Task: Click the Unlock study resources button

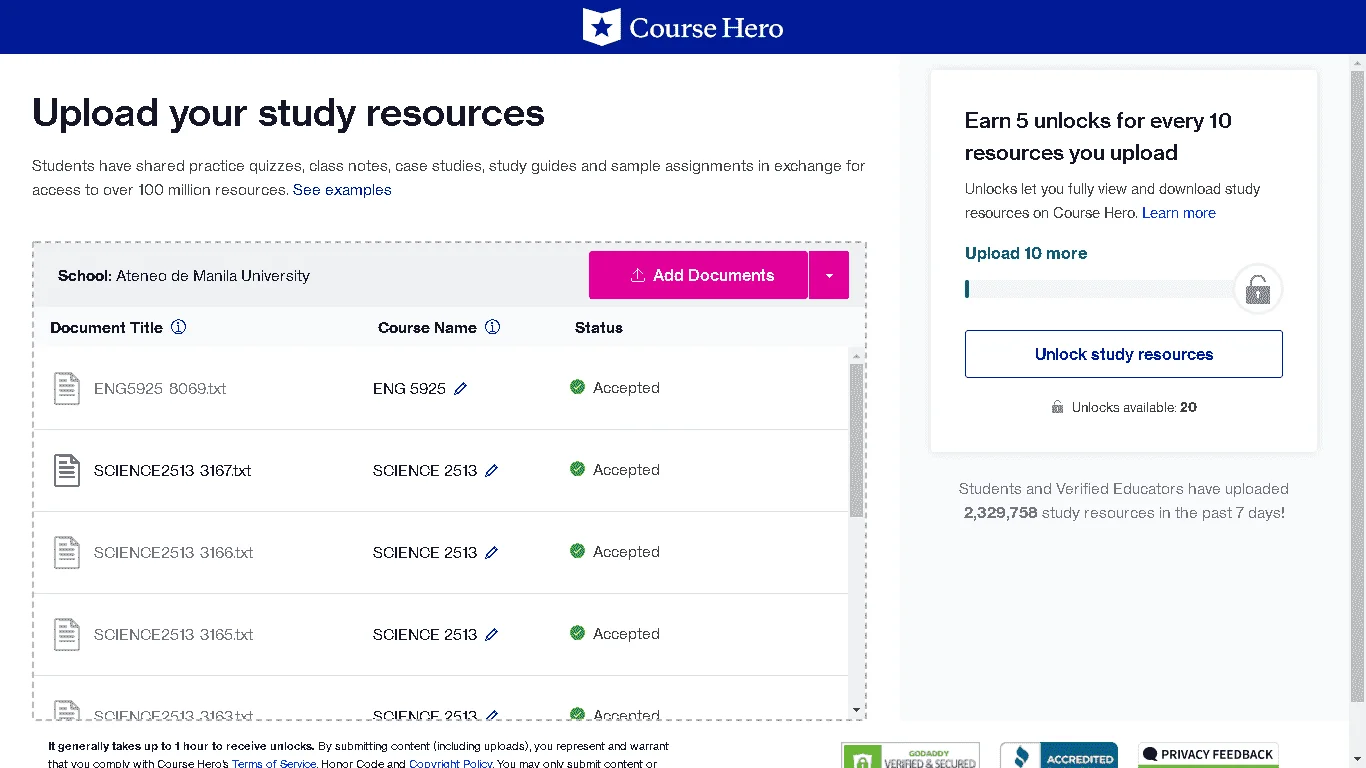Action: pos(1124,354)
